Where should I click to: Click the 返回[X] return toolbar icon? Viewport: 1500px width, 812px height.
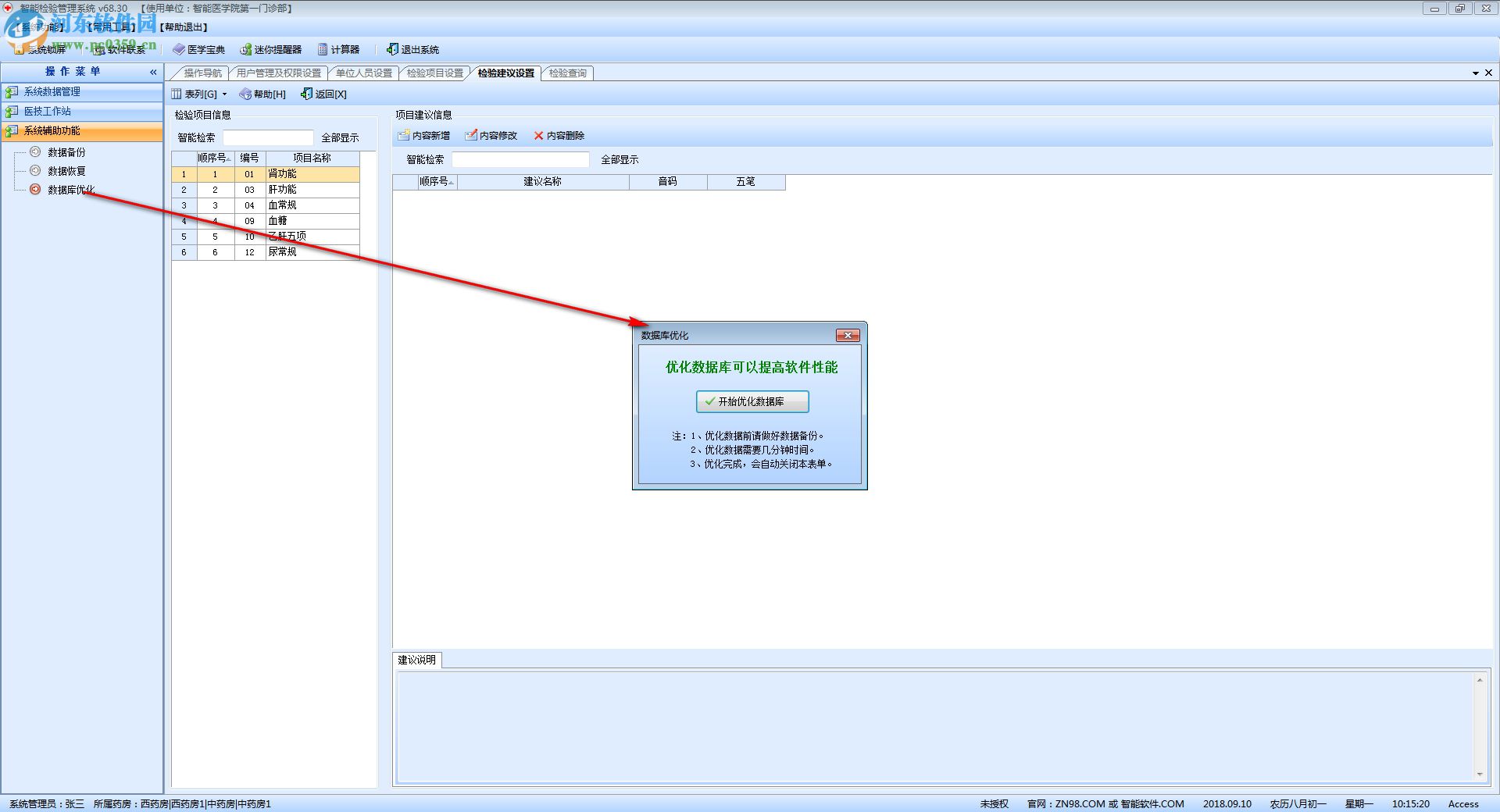point(307,94)
